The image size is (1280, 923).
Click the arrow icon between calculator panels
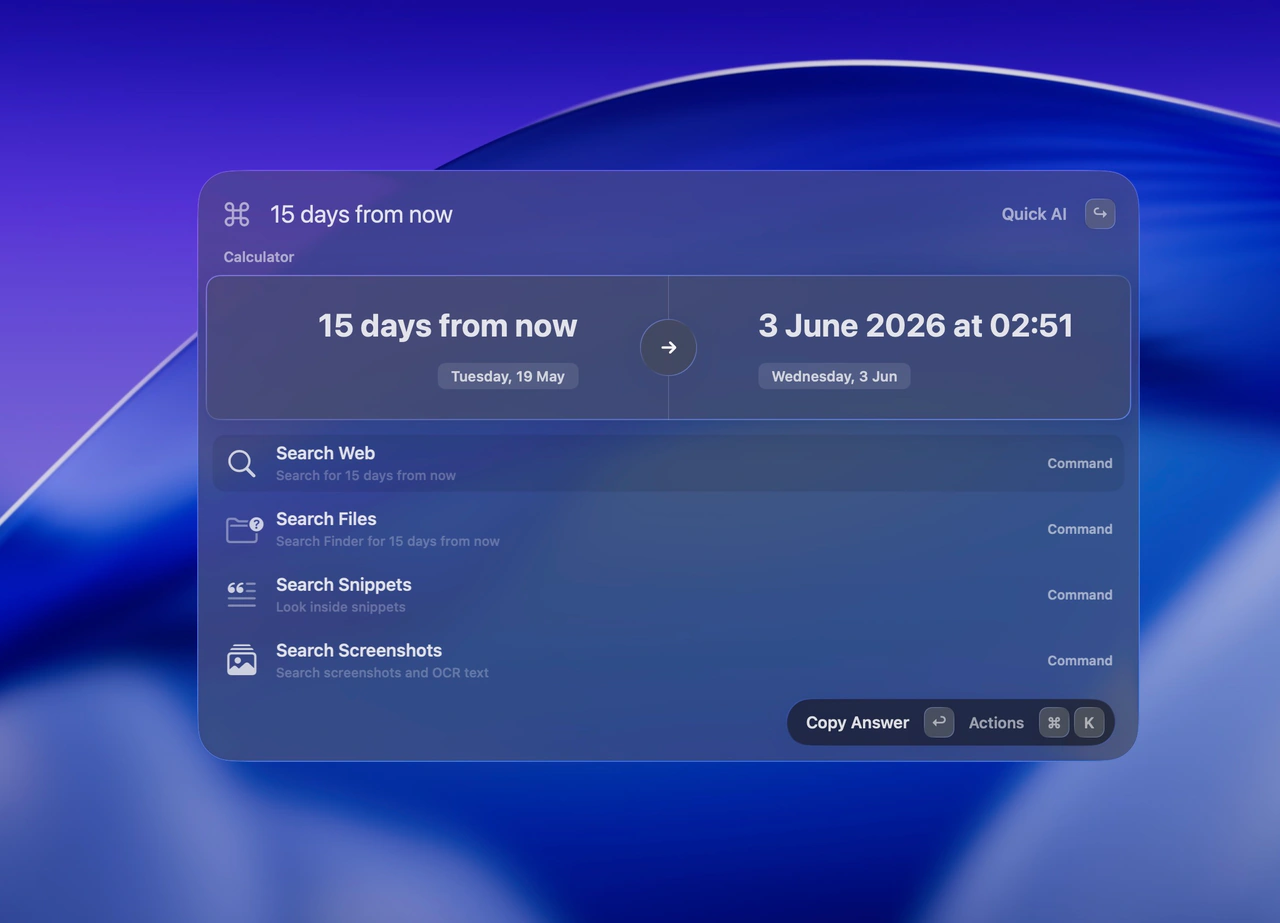click(x=668, y=347)
